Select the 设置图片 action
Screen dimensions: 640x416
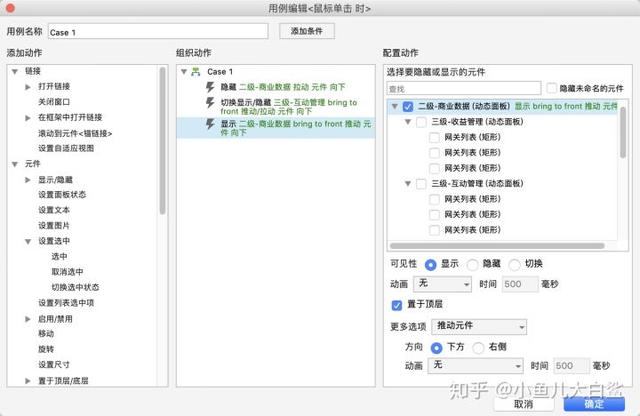coord(54,226)
